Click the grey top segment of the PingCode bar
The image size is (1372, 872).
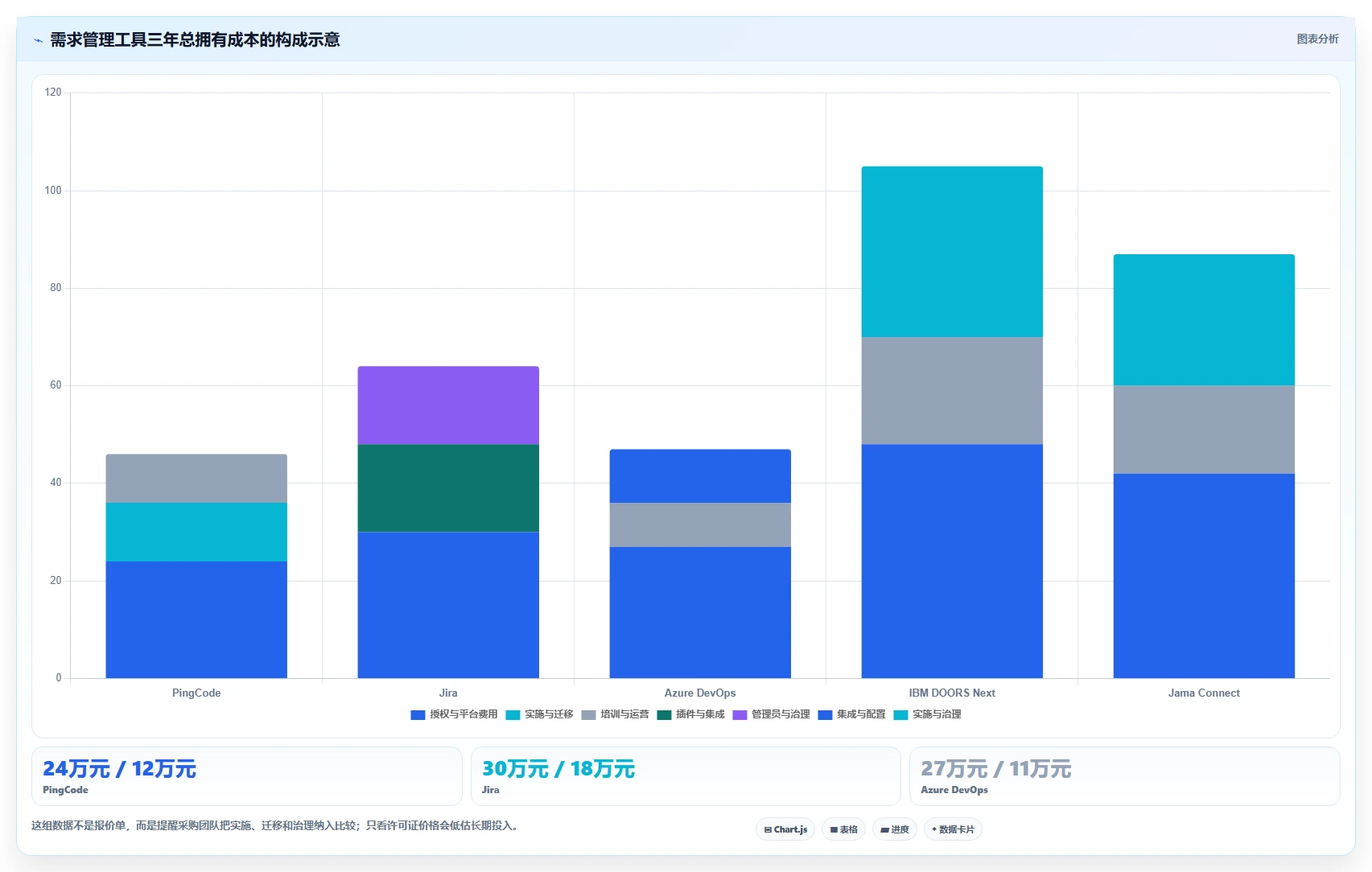click(x=196, y=479)
